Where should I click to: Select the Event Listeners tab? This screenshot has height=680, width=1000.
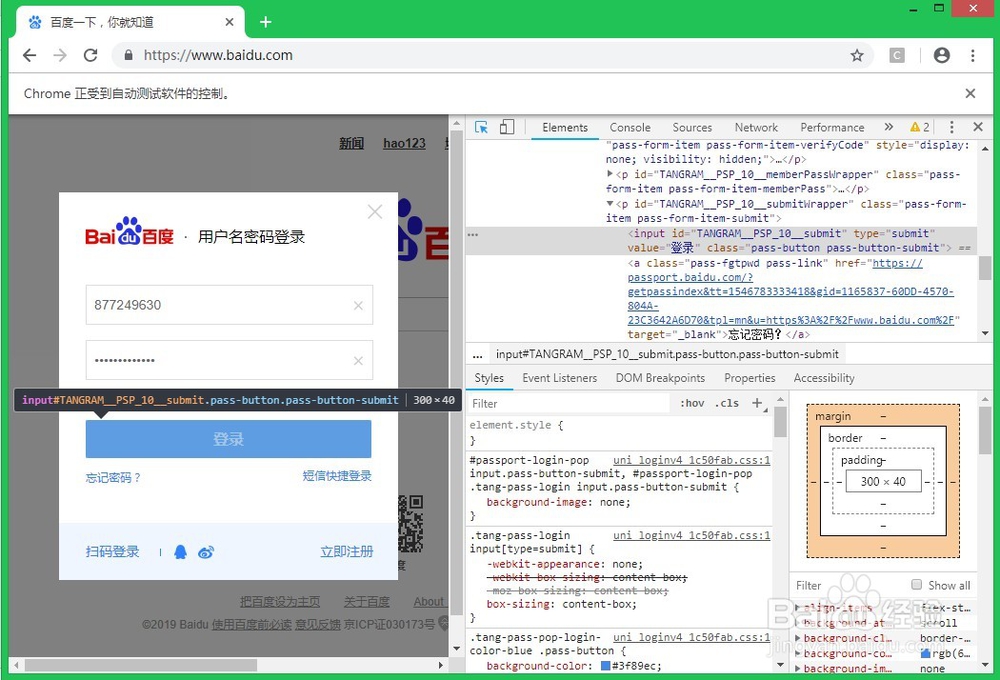[560, 378]
